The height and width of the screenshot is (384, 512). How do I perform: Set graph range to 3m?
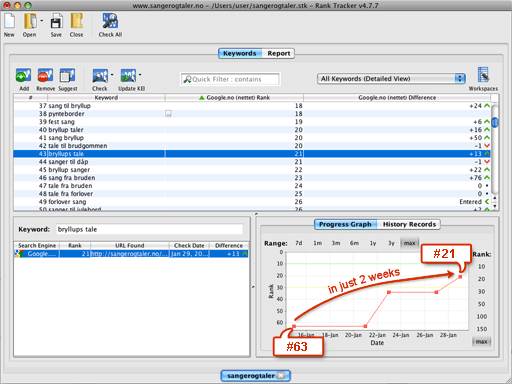tap(336, 243)
